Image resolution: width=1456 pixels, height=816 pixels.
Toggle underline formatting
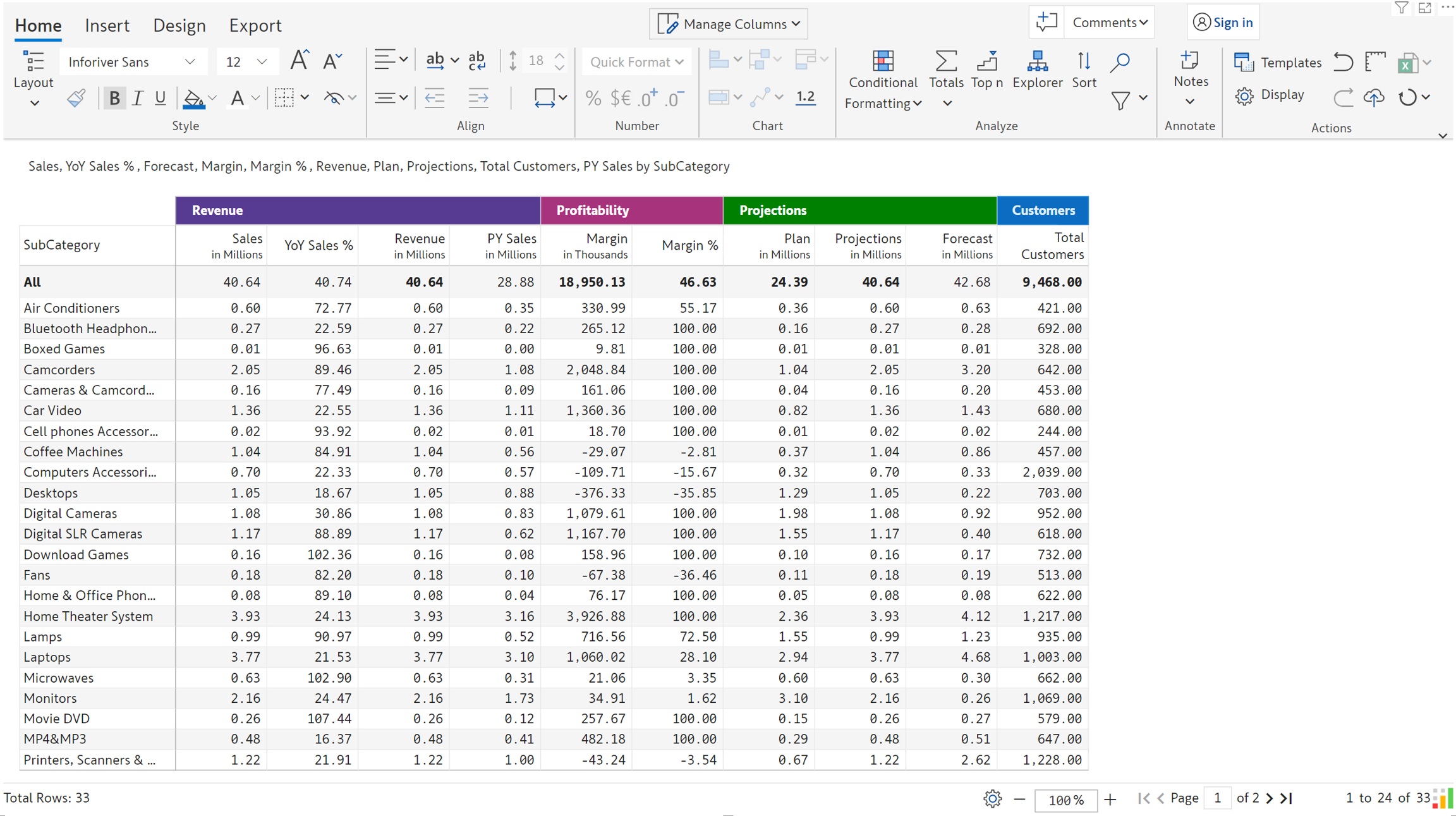pos(160,98)
